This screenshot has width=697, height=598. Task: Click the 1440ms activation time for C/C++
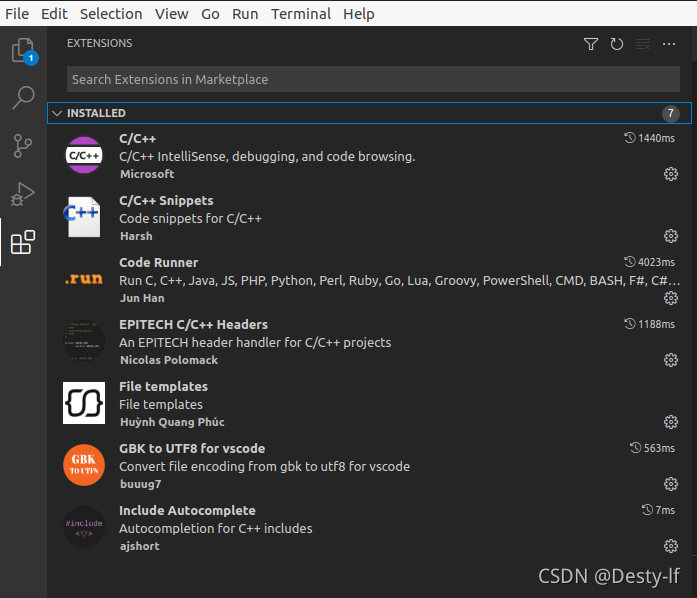tap(649, 138)
